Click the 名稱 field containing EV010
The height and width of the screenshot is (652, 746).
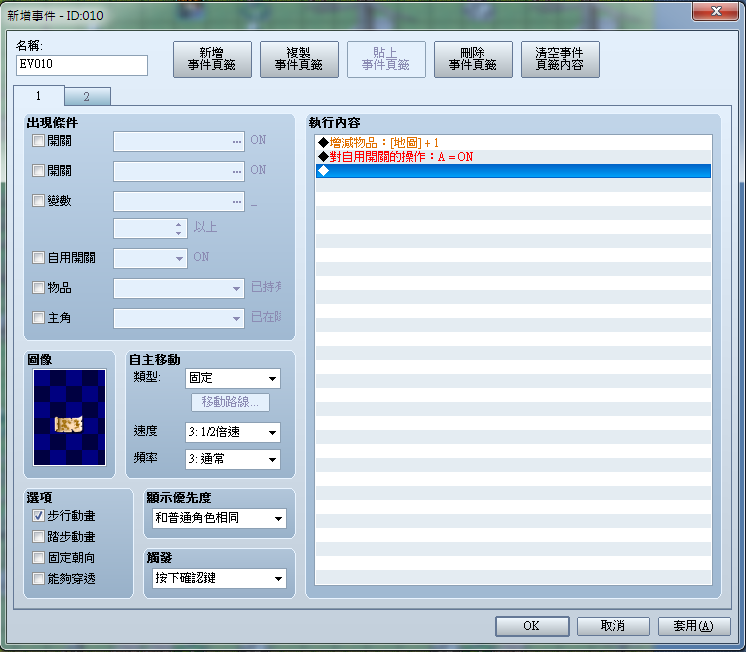click(82, 65)
